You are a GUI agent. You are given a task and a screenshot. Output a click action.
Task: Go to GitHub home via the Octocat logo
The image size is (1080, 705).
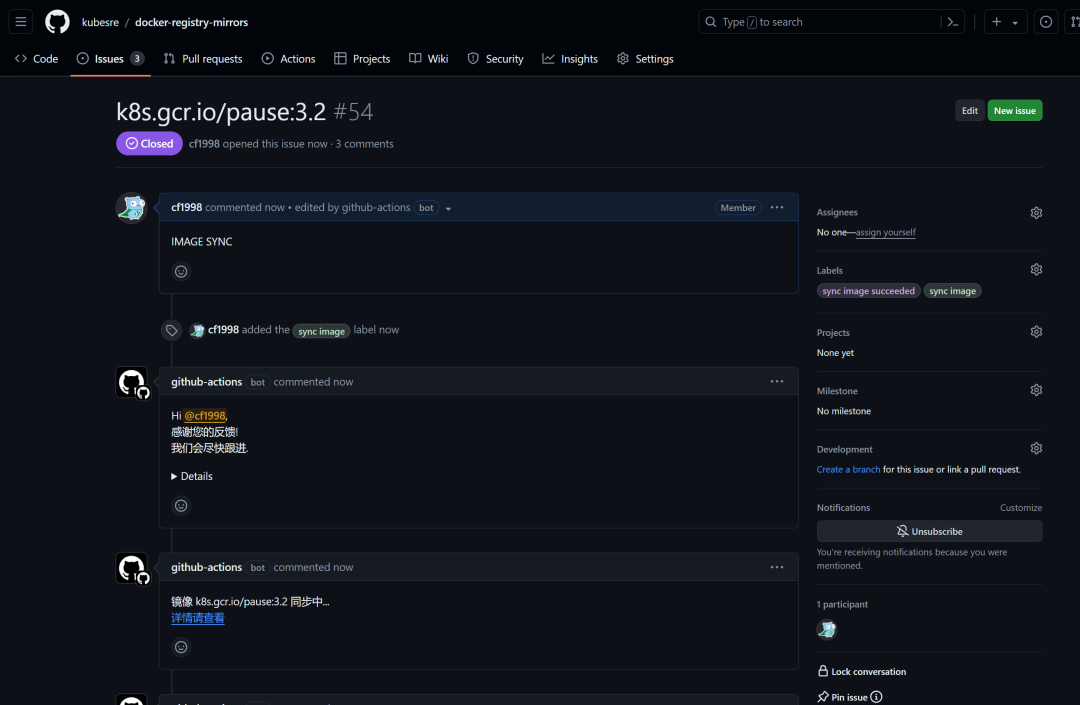tap(57, 22)
